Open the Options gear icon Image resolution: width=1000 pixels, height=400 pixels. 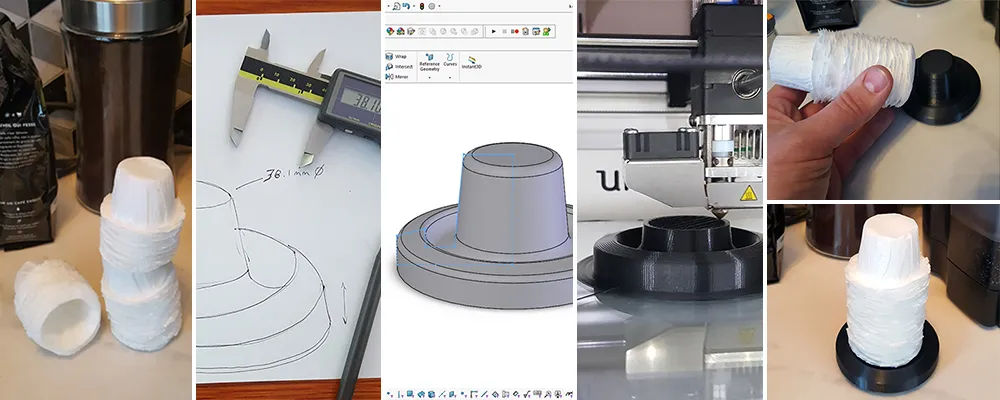pyautogui.click(x=432, y=6)
